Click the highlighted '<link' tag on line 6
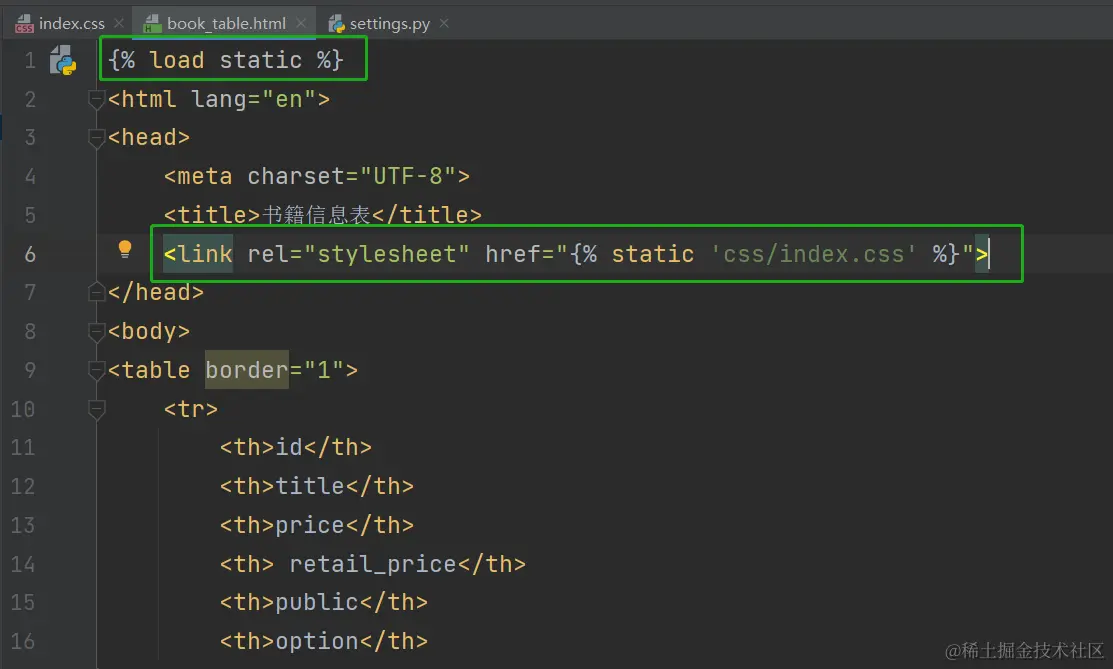Image resolution: width=1113 pixels, height=669 pixels. [x=198, y=254]
